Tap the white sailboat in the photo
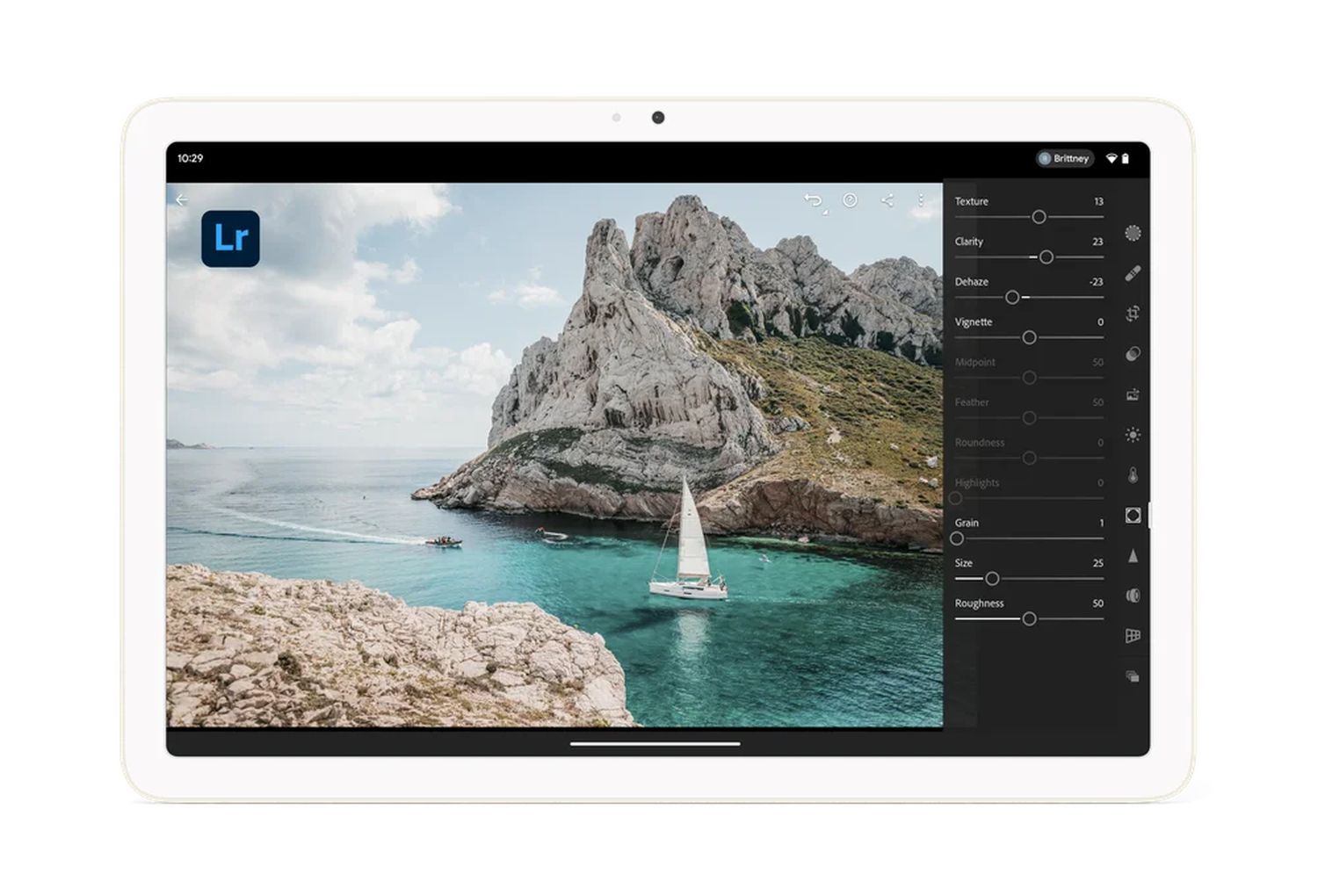The width and height of the screenshot is (1318, 896). (x=690, y=553)
